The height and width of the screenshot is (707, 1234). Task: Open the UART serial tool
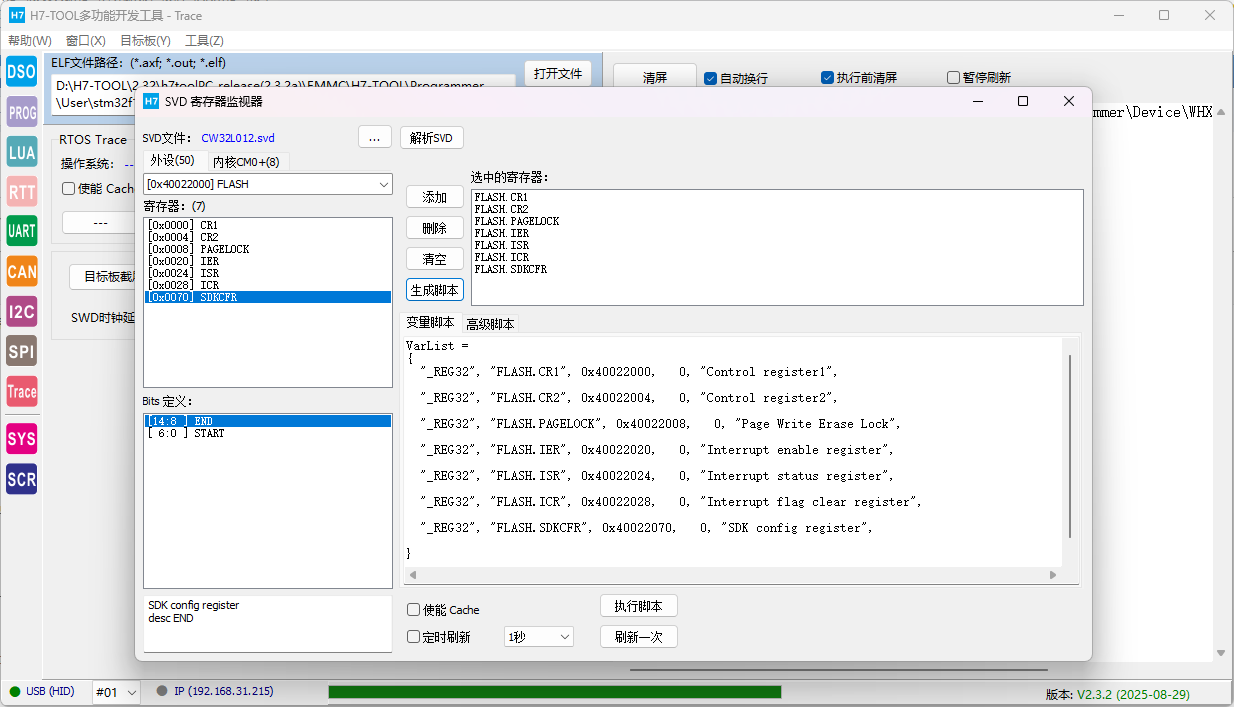[22, 231]
